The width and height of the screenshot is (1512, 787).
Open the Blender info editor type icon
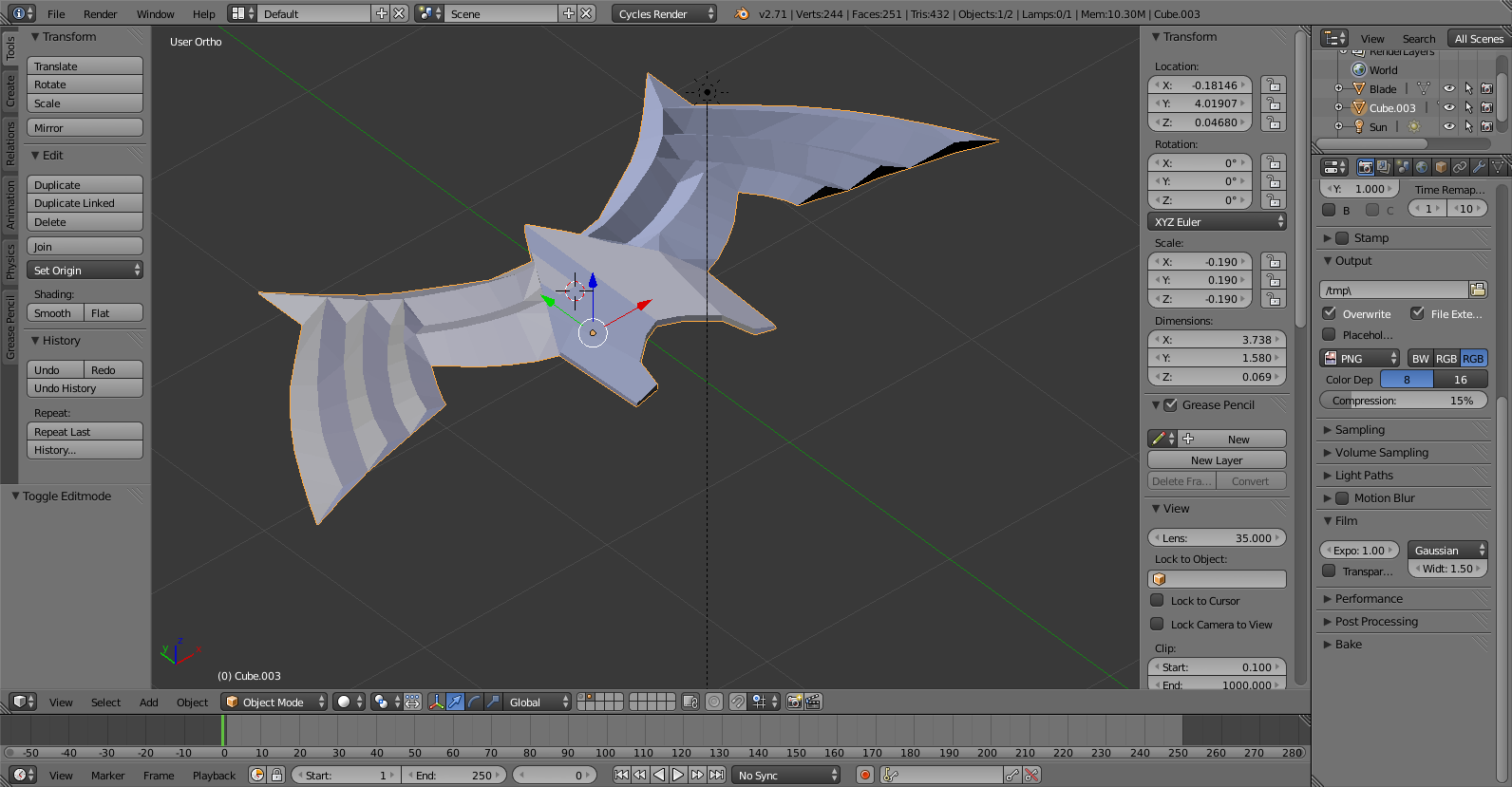pyautogui.click(x=23, y=13)
